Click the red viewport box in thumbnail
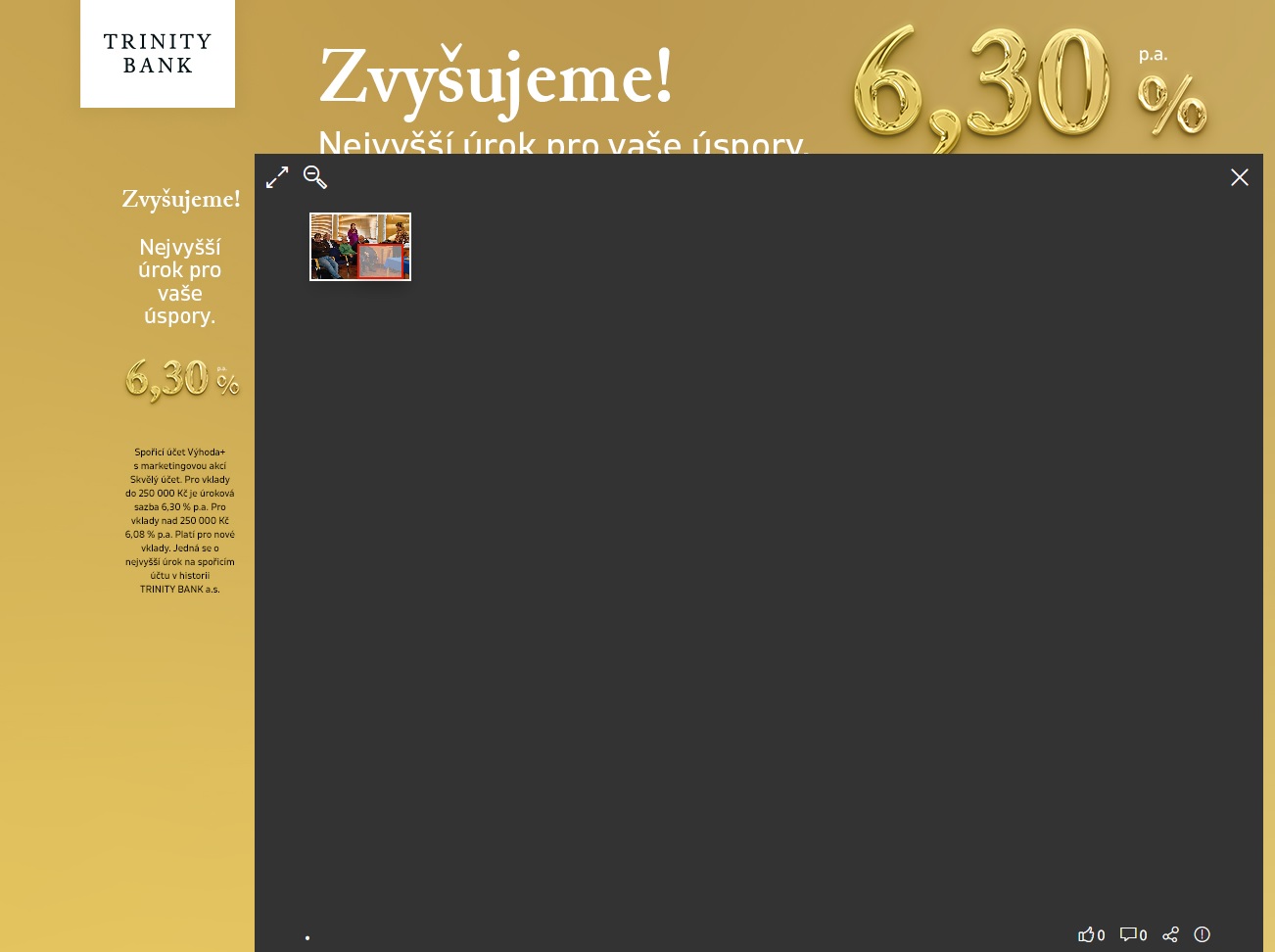This screenshot has height=952, width=1275. pyautogui.click(x=380, y=262)
